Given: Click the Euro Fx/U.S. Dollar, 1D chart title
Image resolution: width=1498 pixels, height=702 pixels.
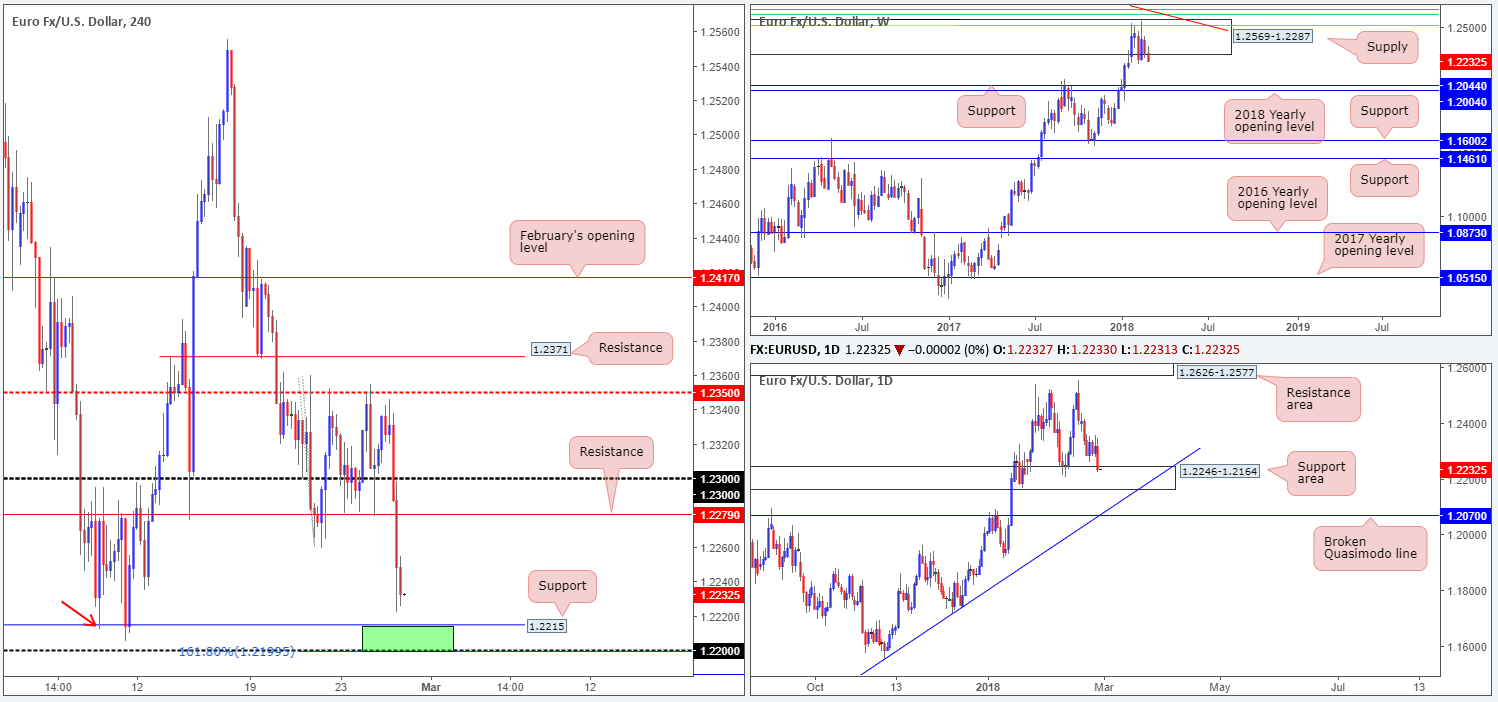Looking at the screenshot, I should coord(828,380).
